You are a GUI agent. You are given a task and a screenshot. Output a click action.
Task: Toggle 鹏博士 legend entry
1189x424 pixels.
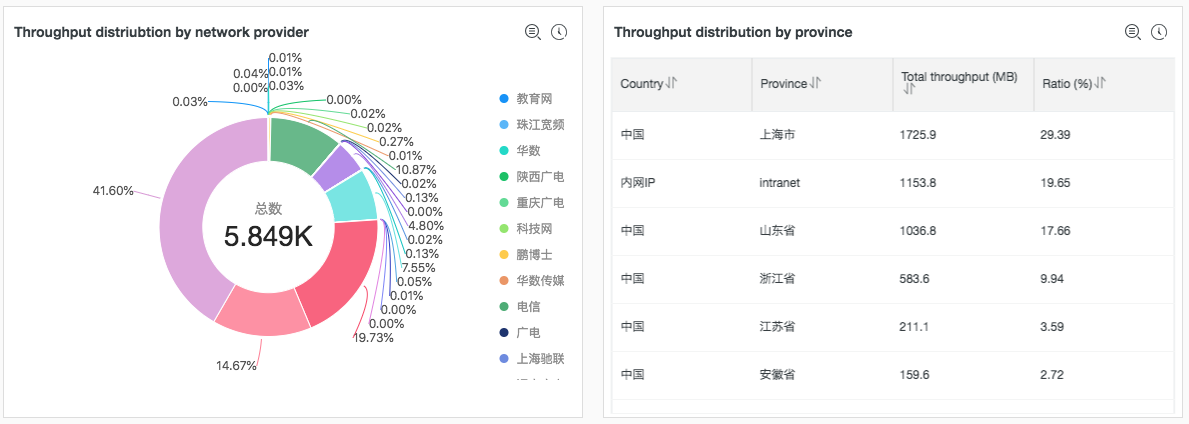point(525,255)
